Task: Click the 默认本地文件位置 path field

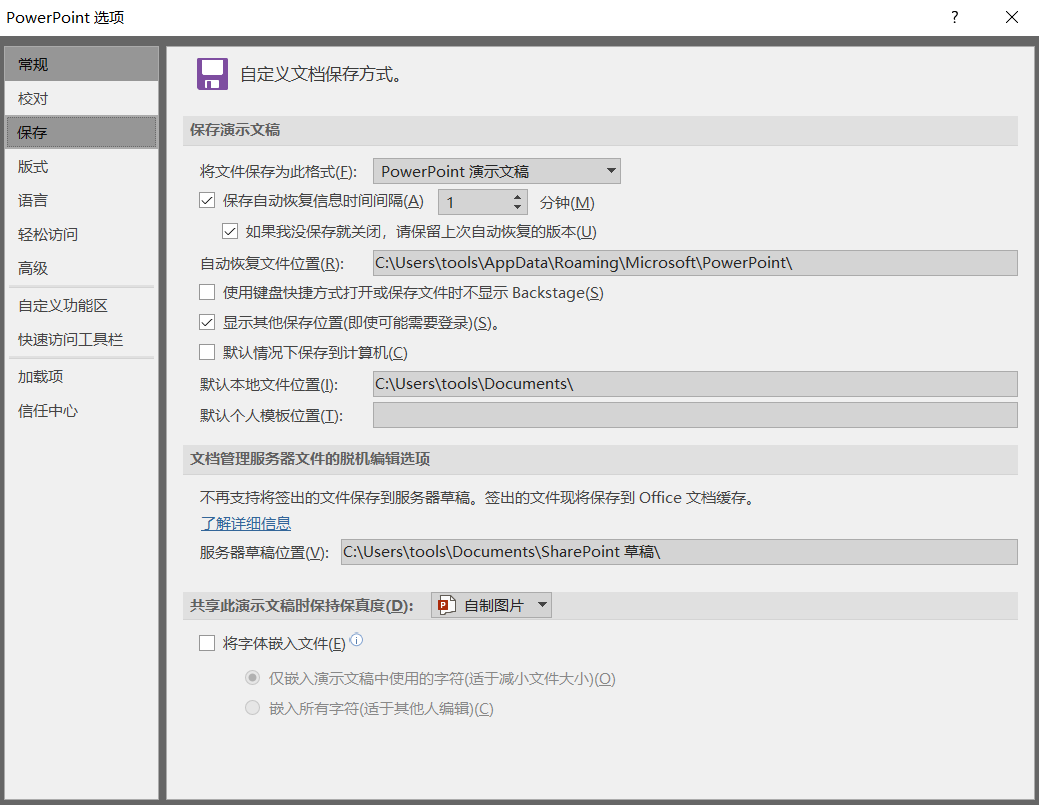Action: click(695, 384)
